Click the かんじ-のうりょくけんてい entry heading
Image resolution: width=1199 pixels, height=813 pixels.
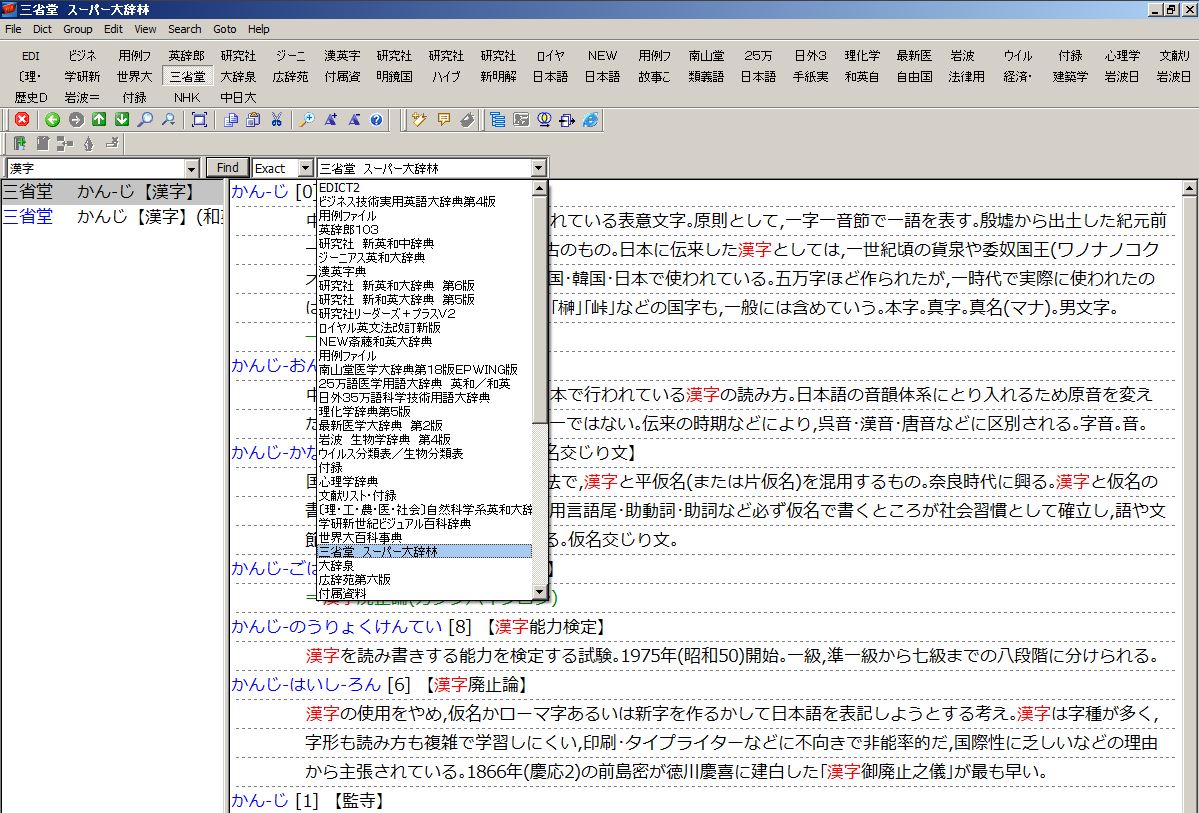click(336, 627)
